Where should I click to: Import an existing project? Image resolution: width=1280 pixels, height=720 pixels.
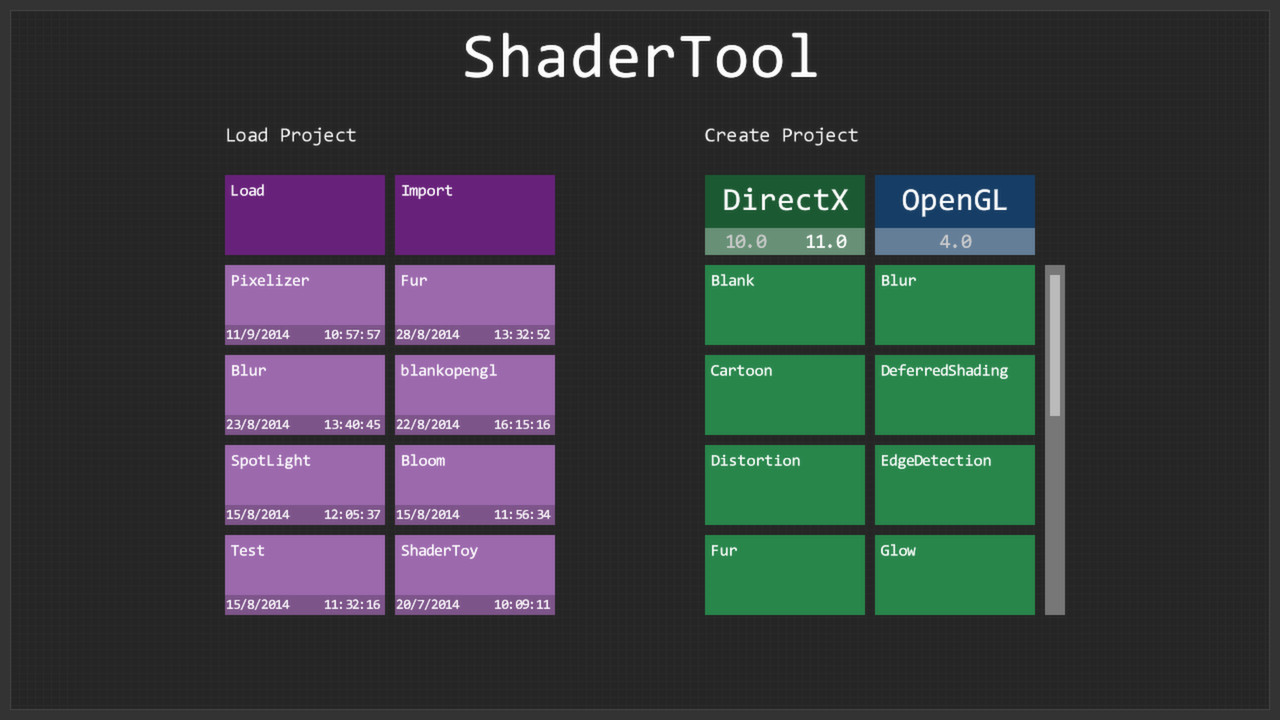click(x=474, y=214)
